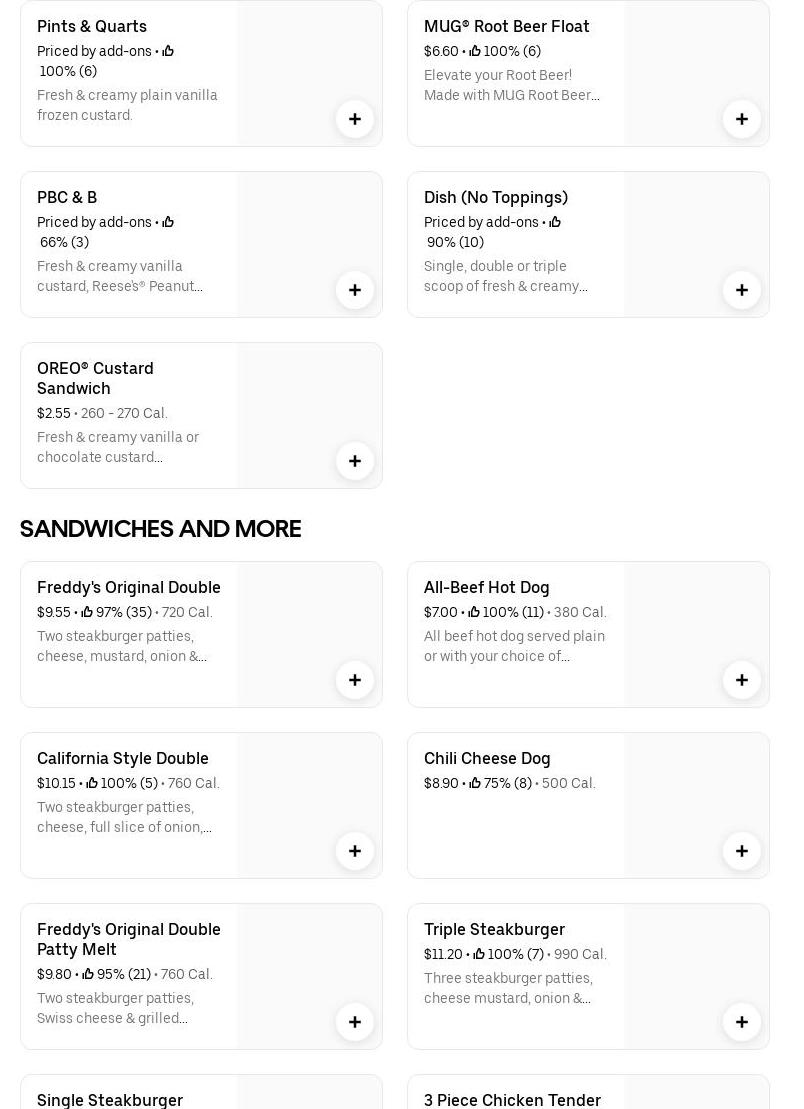Add California Style Double to cart
The image size is (804, 1109).
pos(355,851)
